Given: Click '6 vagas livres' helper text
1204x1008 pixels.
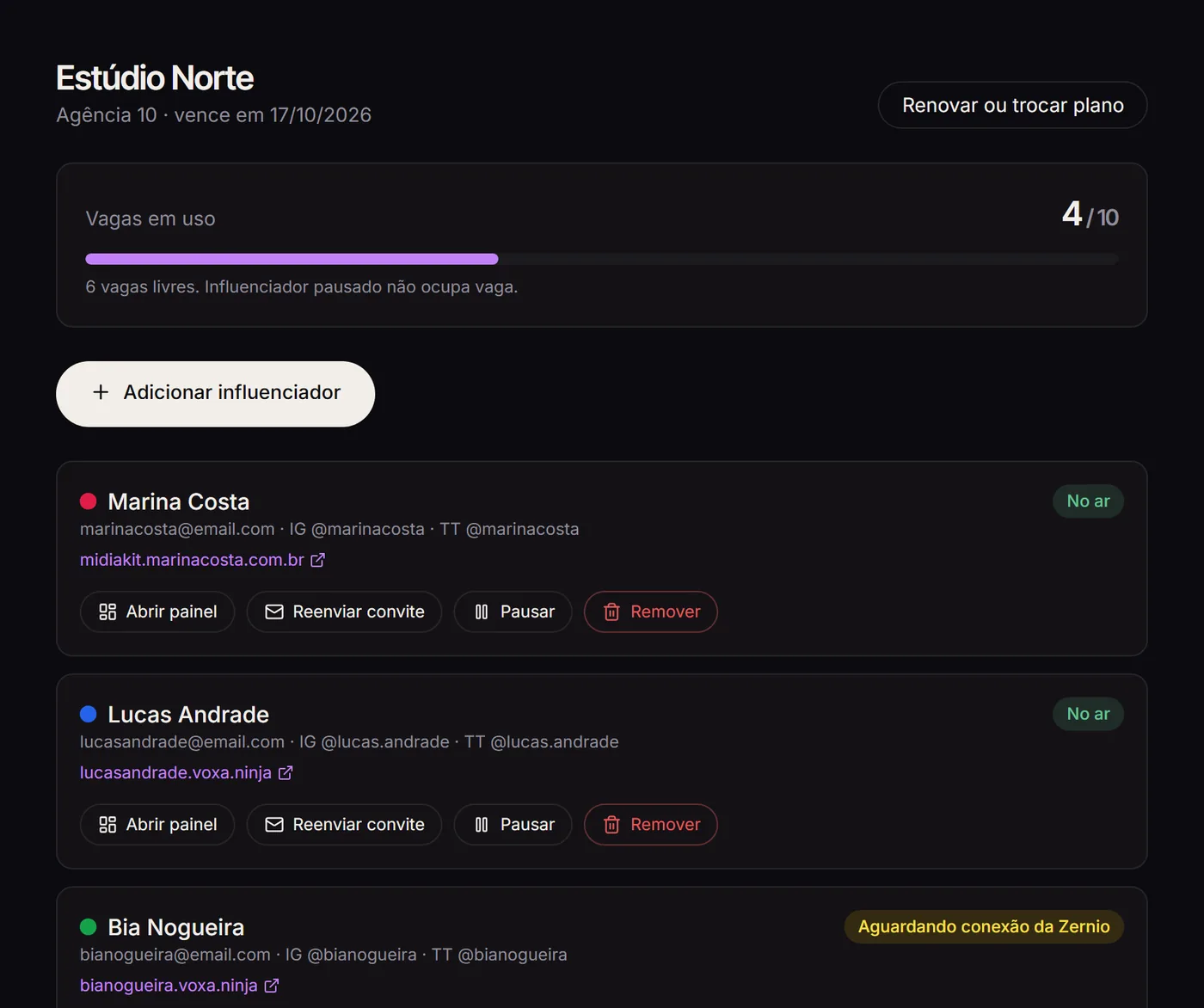Looking at the screenshot, I should click(302, 286).
